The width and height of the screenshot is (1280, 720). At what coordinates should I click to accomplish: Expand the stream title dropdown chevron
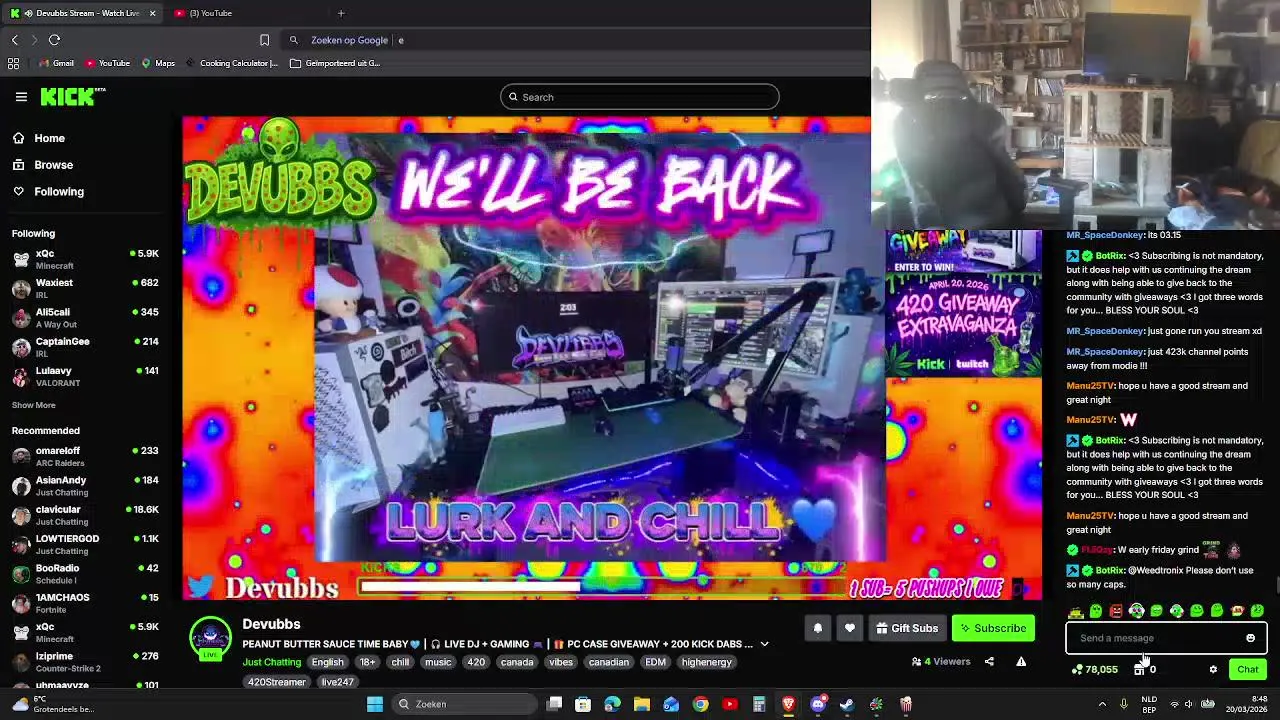click(764, 645)
